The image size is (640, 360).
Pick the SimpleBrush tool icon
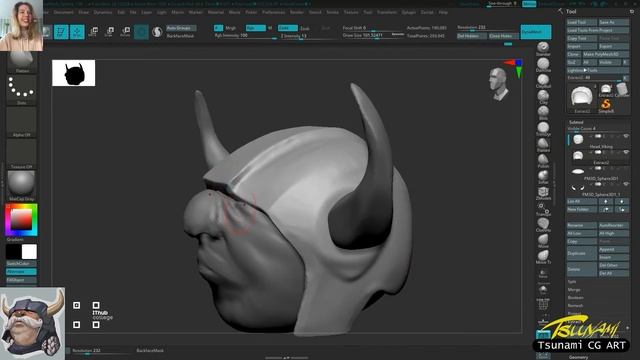[x=606, y=106]
